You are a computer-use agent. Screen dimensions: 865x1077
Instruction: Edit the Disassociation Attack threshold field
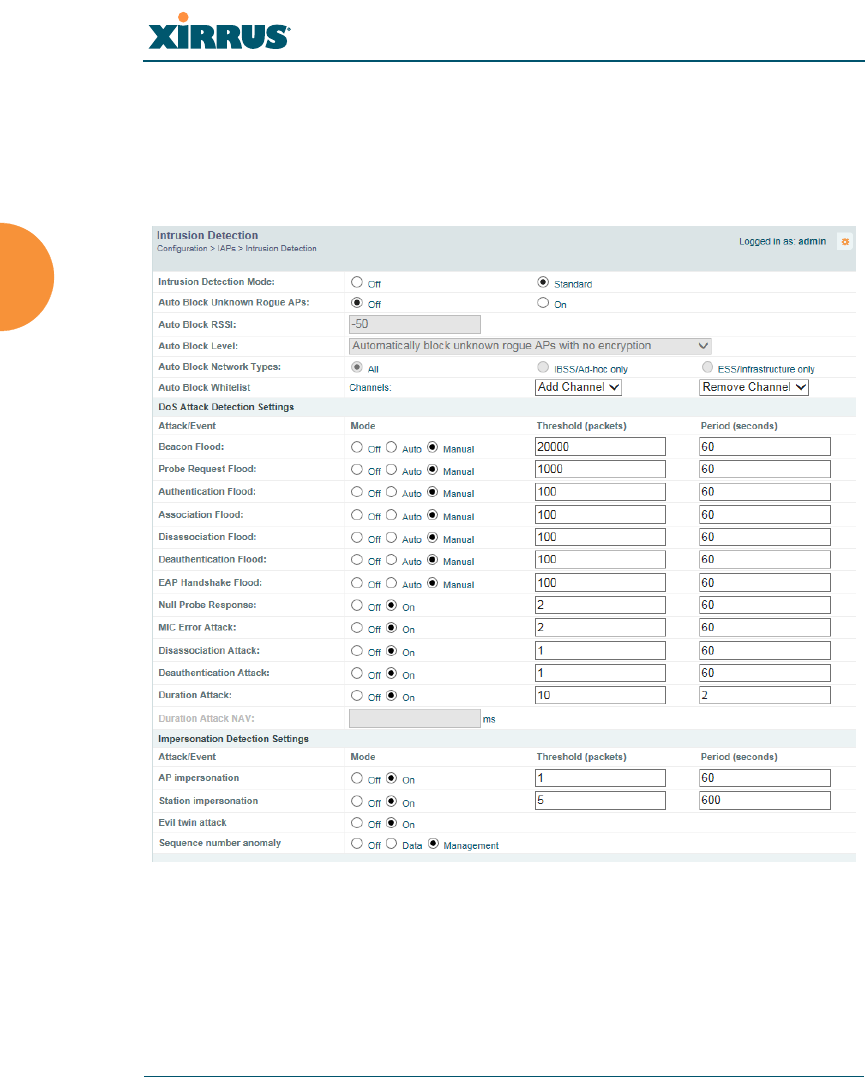600,650
